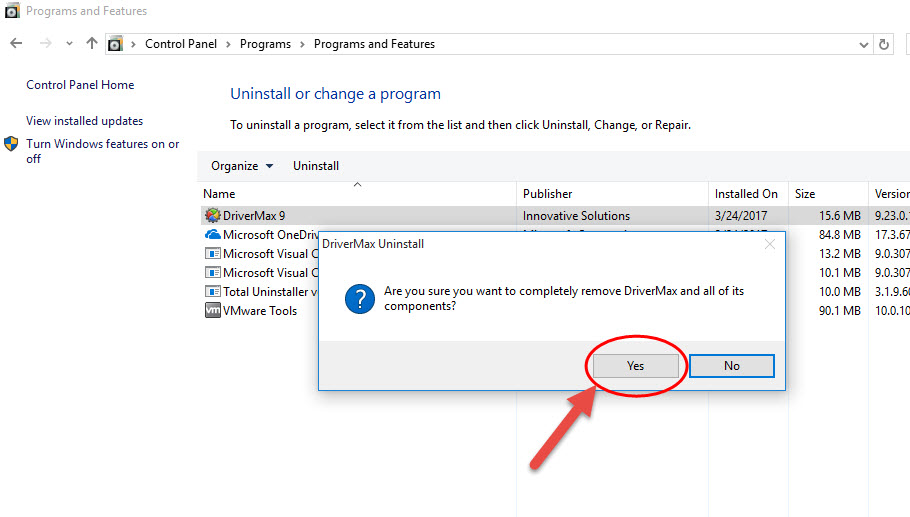Sort list by Publisher column header
This screenshot has width=910, height=517.
[547, 194]
